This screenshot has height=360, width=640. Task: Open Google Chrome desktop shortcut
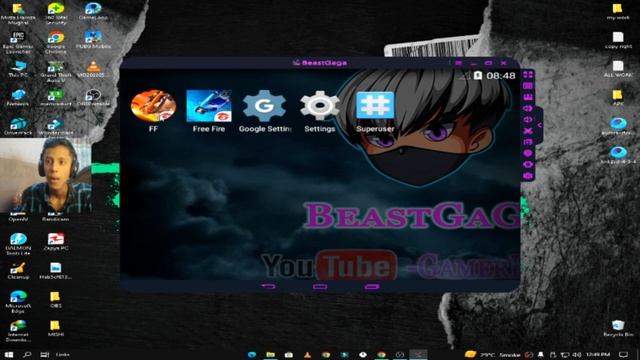[x=56, y=42]
